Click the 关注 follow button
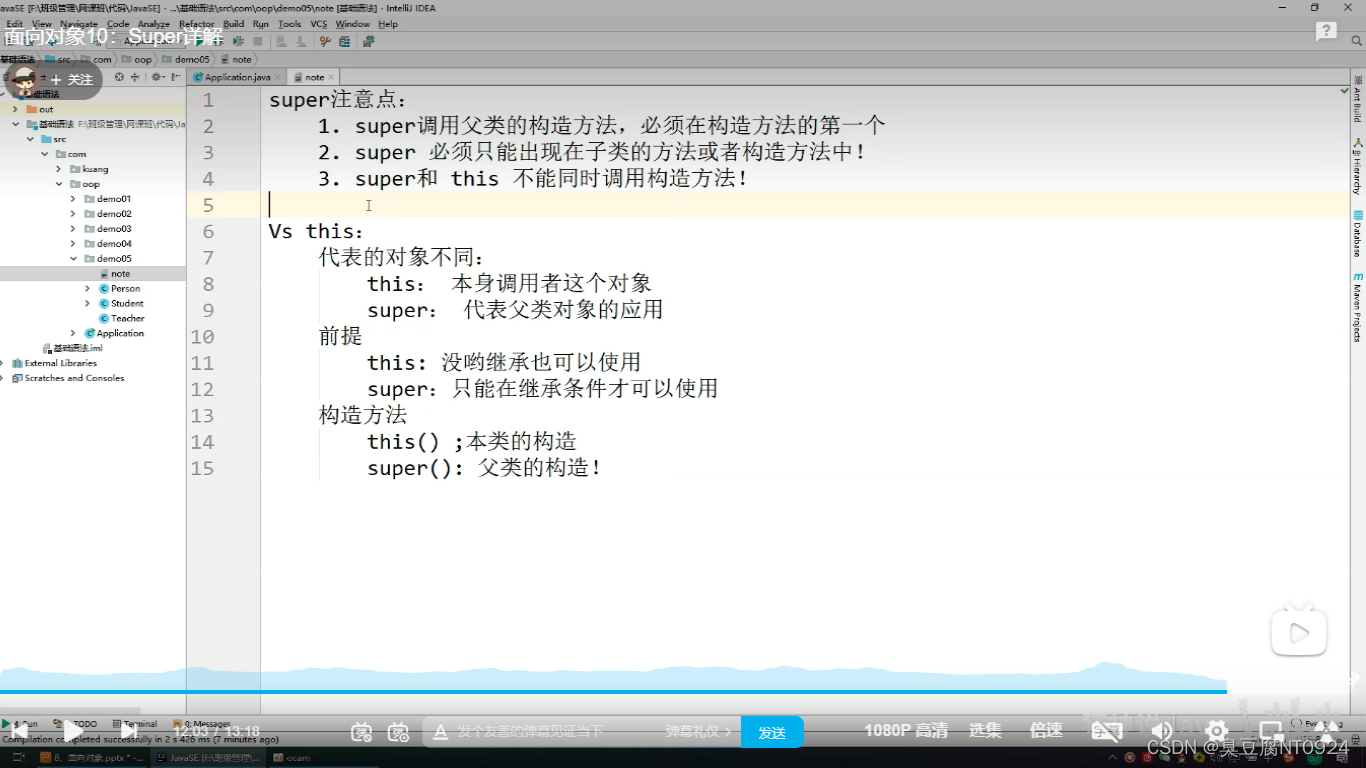This screenshot has width=1366, height=768. (71, 80)
